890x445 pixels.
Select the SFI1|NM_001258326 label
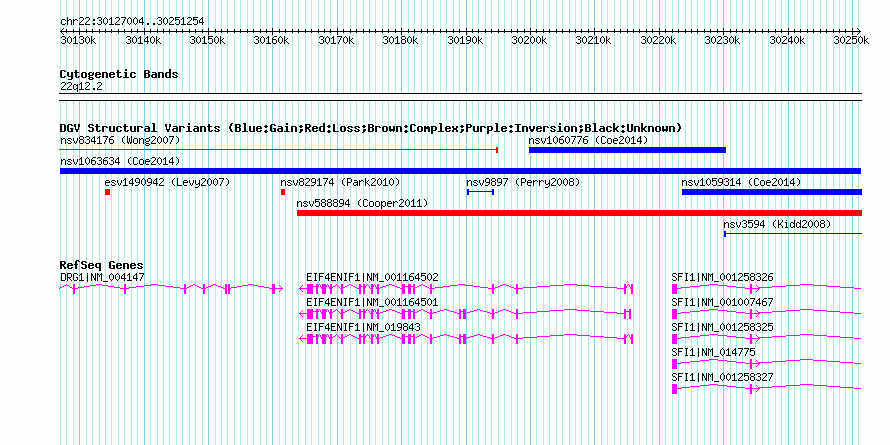(x=722, y=277)
